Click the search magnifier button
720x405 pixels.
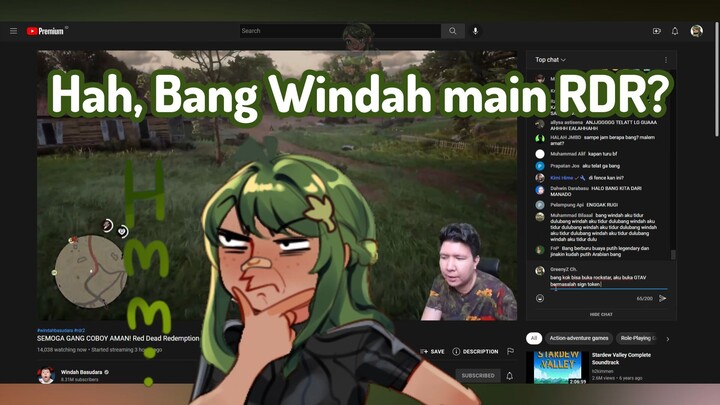[452, 31]
